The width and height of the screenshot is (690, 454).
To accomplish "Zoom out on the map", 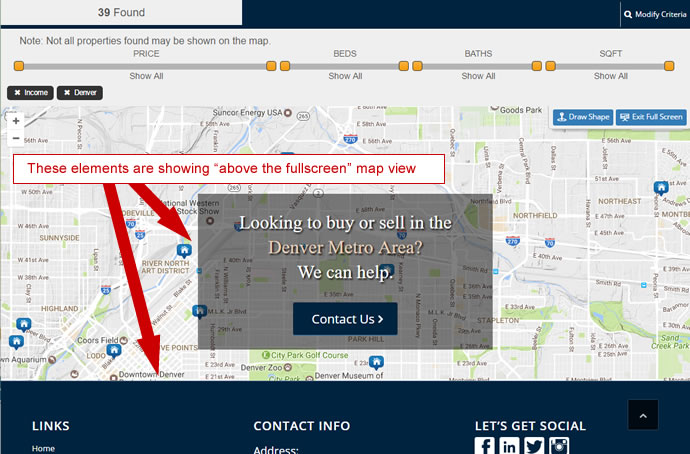I will [16, 138].
